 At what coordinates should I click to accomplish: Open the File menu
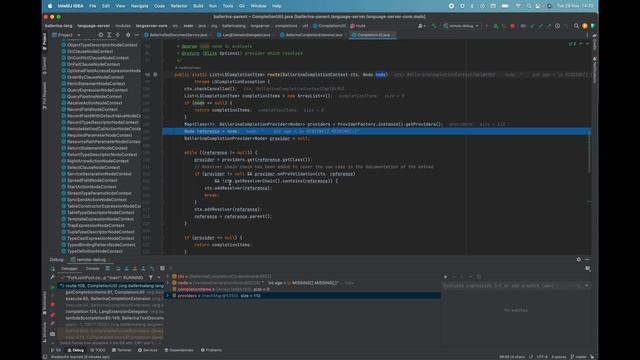93,6
